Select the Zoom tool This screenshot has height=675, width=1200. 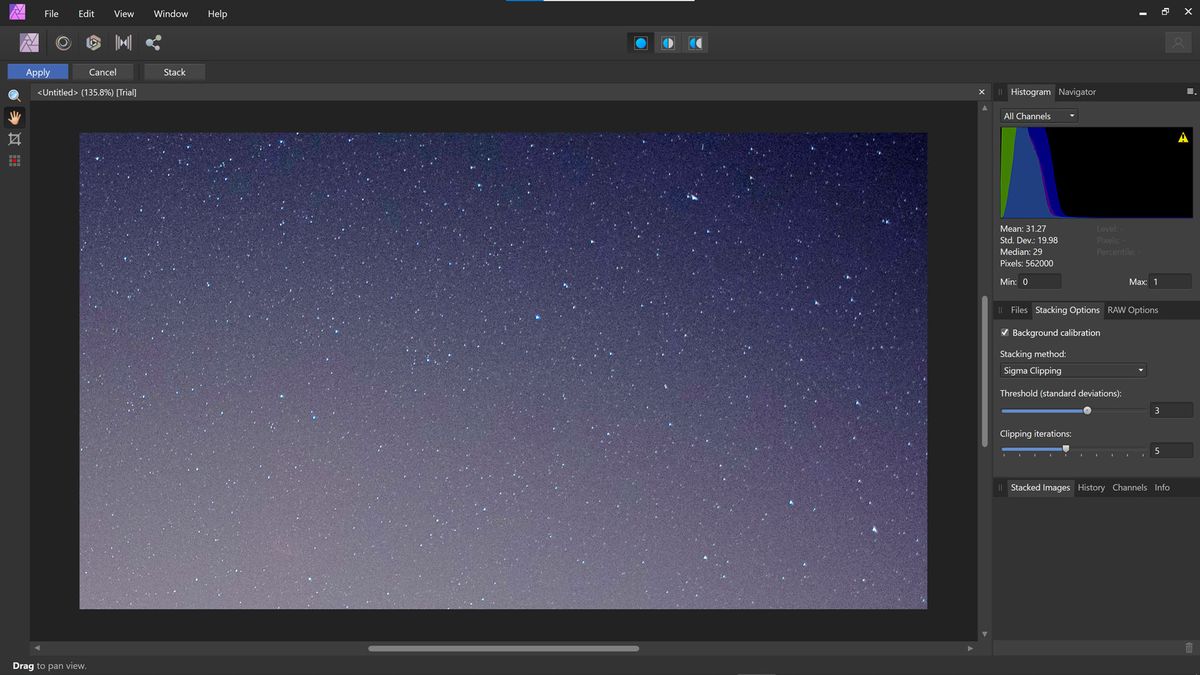click(14, 95)
